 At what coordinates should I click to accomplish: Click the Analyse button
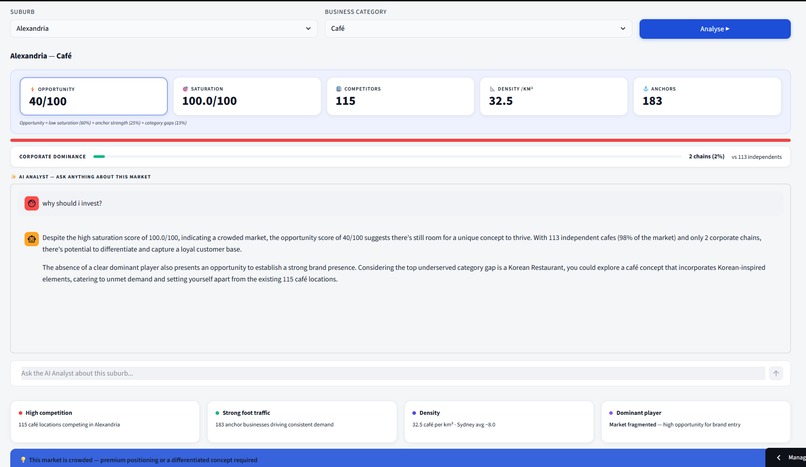pos(715,29)
